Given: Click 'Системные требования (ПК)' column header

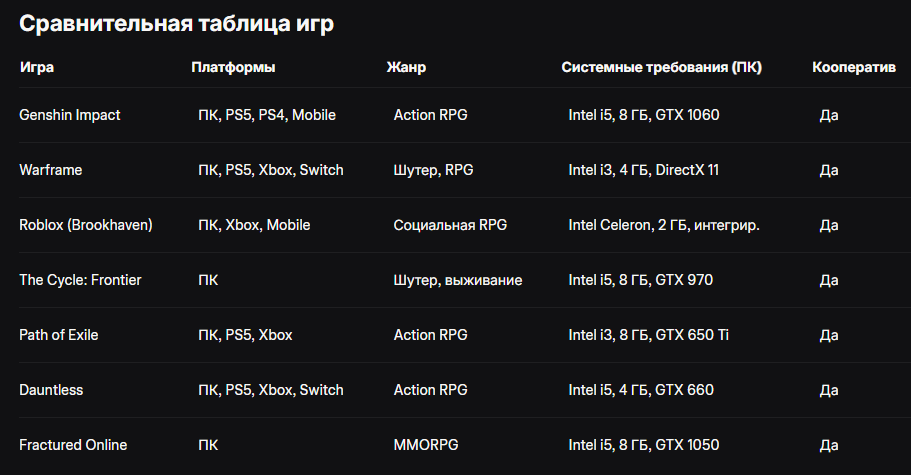Looking at the screenshot, I should 661,67.
